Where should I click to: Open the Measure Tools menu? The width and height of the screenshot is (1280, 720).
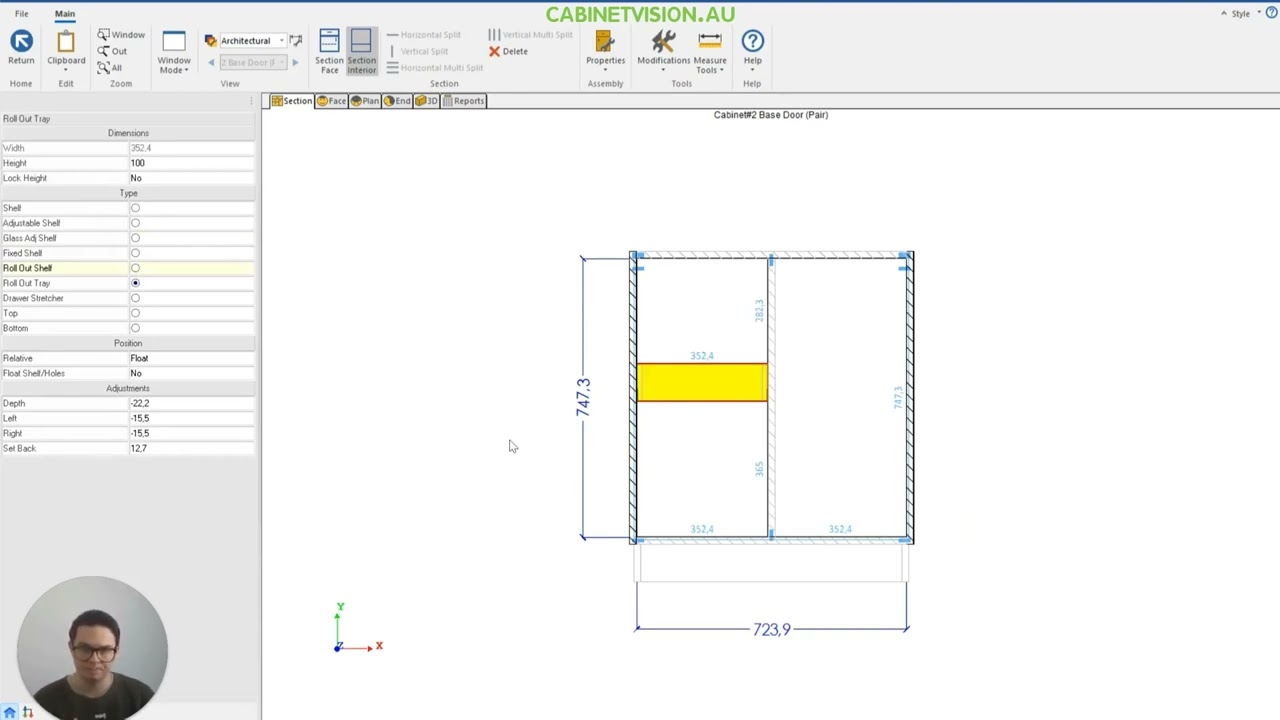tap(710, 52)
